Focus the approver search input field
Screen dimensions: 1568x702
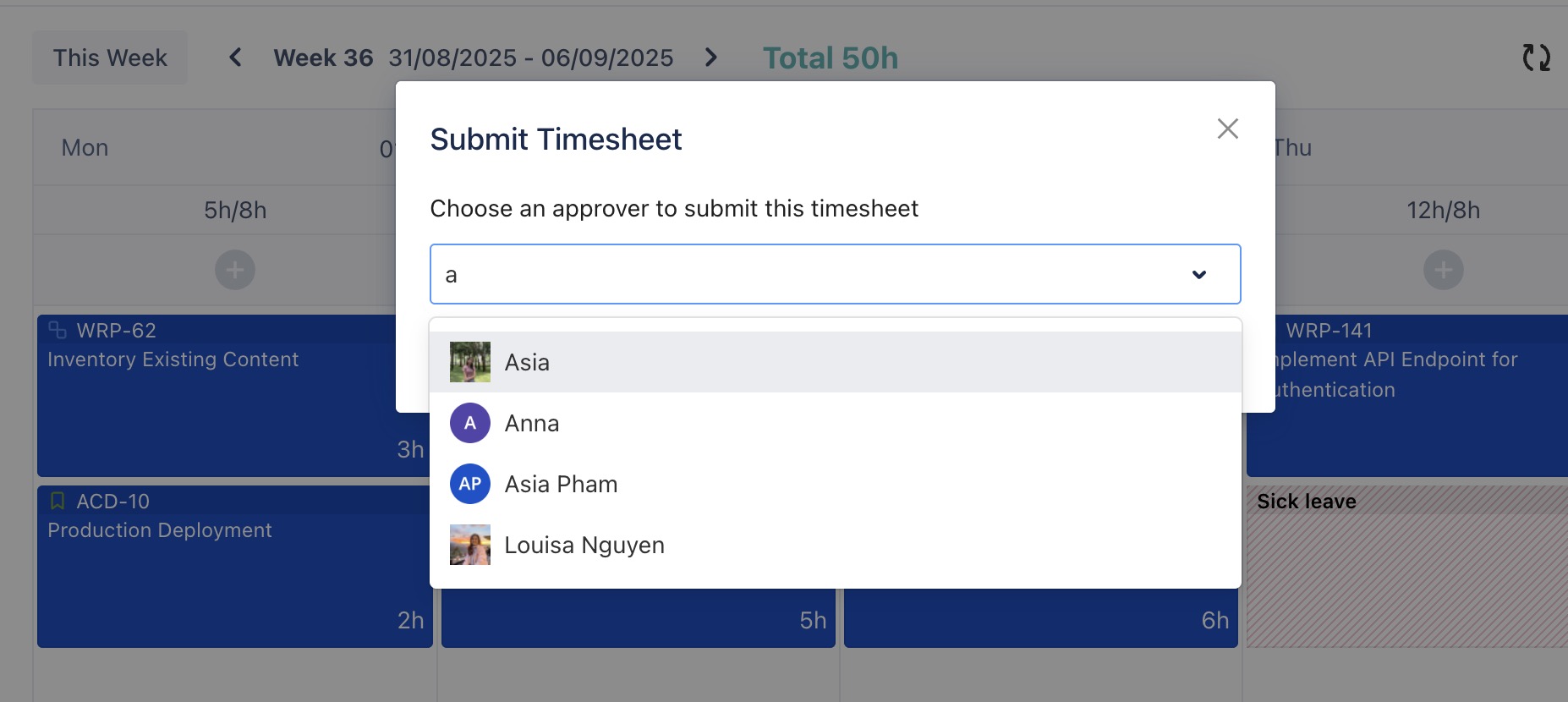[x=803, y=274]
